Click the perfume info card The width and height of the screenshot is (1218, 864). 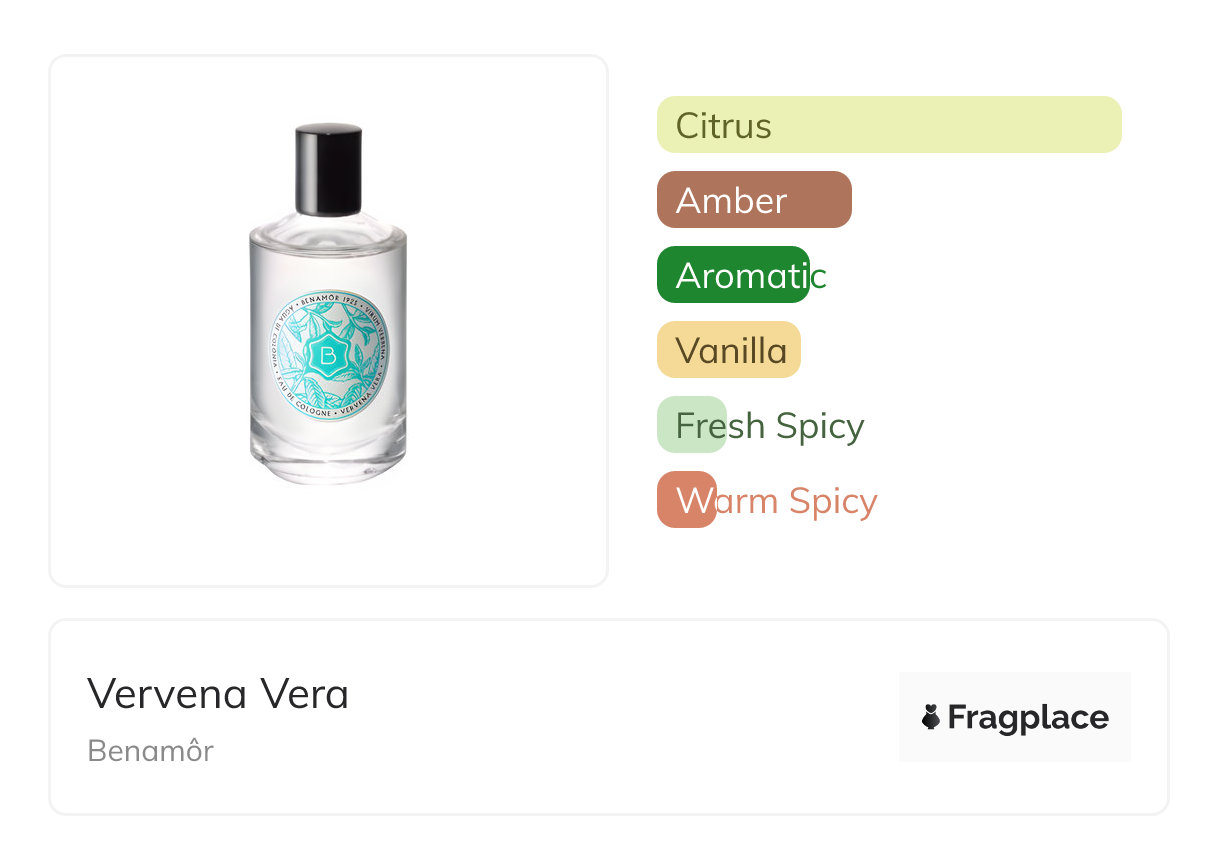pos(609,717)
